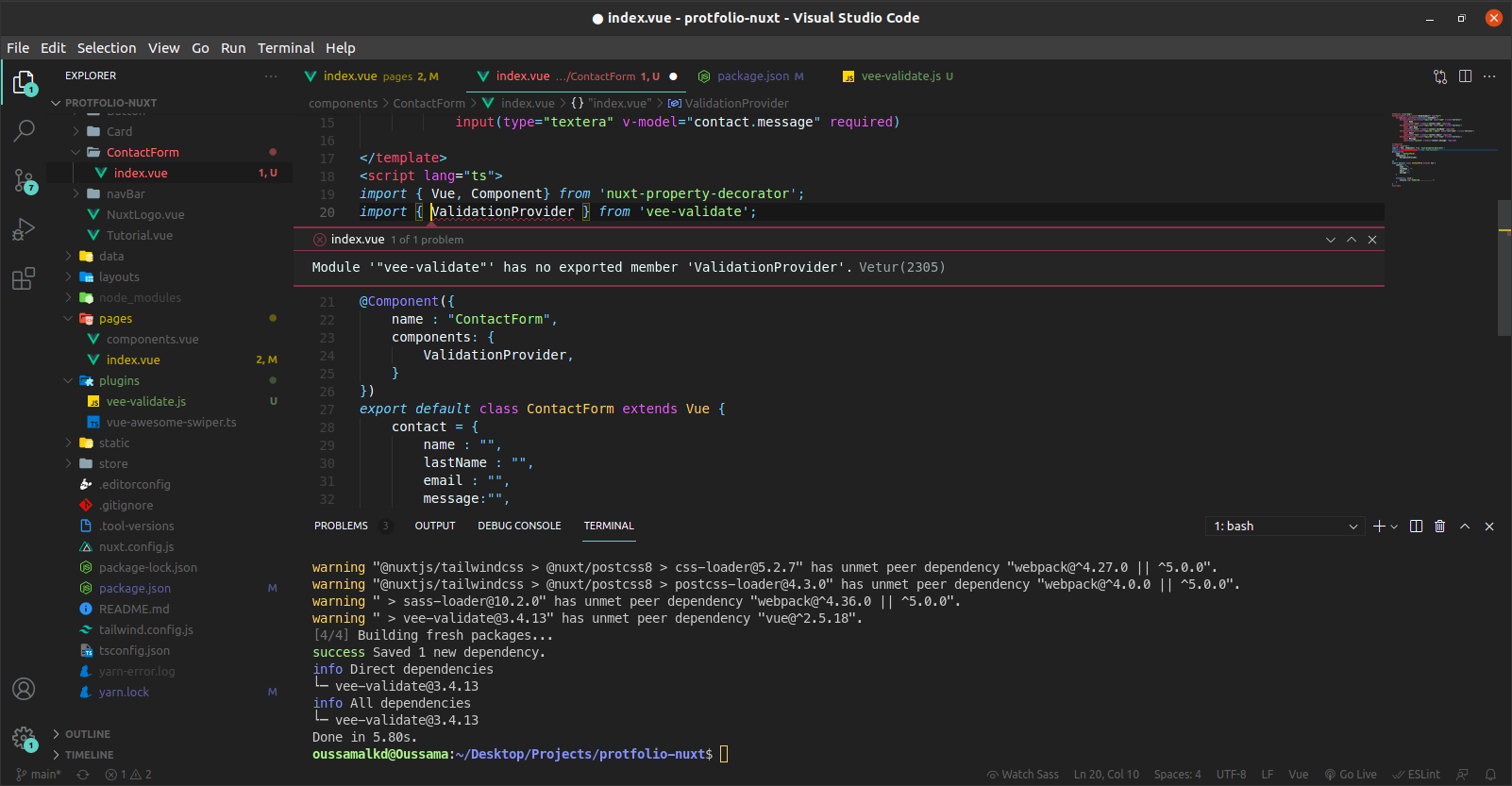Open editor more actions ellipsis
Screen dimensions: 1512x786
click(1489, 76)
